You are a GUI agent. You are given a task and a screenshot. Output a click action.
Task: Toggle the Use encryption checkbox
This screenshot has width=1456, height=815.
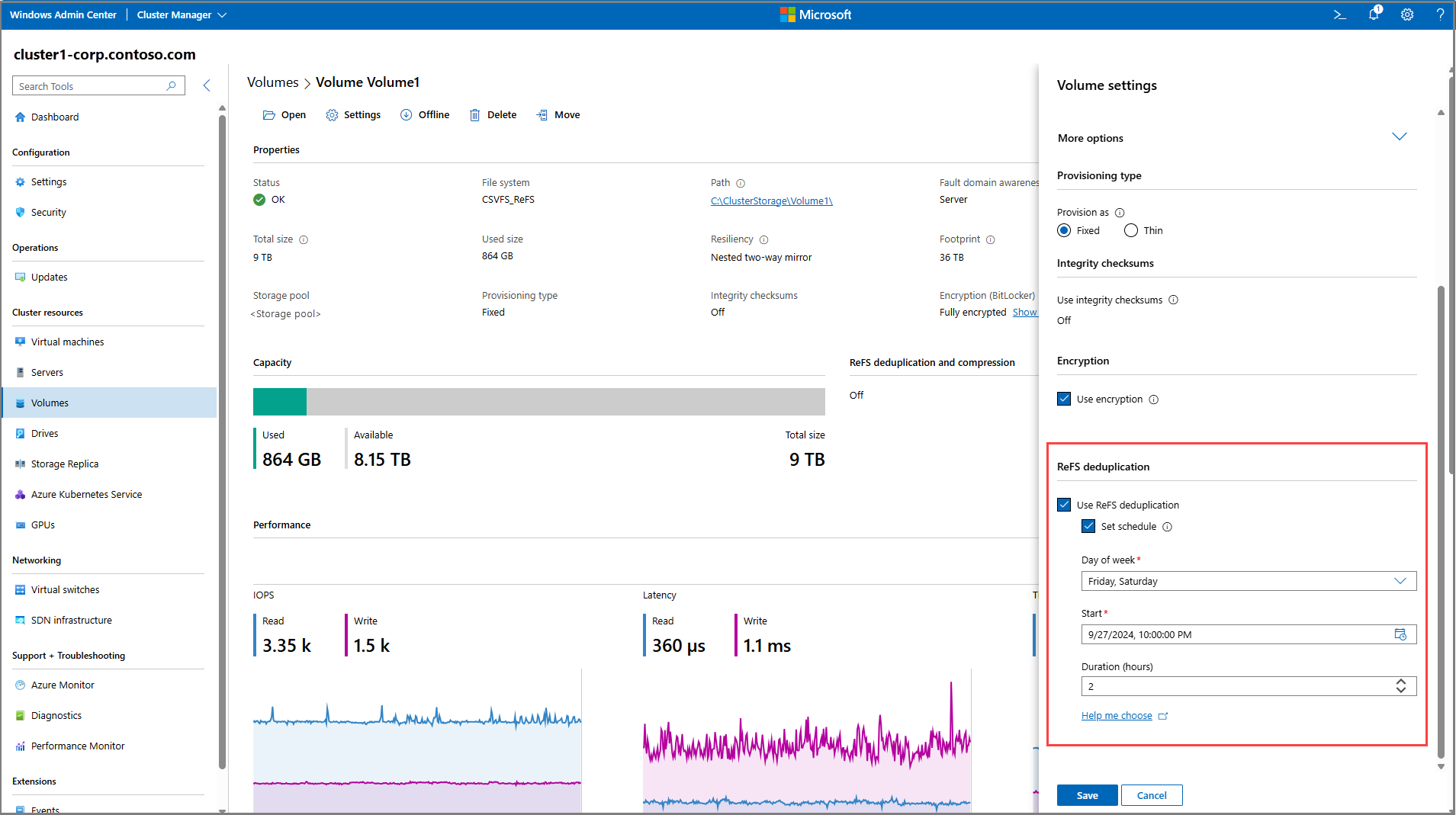click(x=1064, y=399)
